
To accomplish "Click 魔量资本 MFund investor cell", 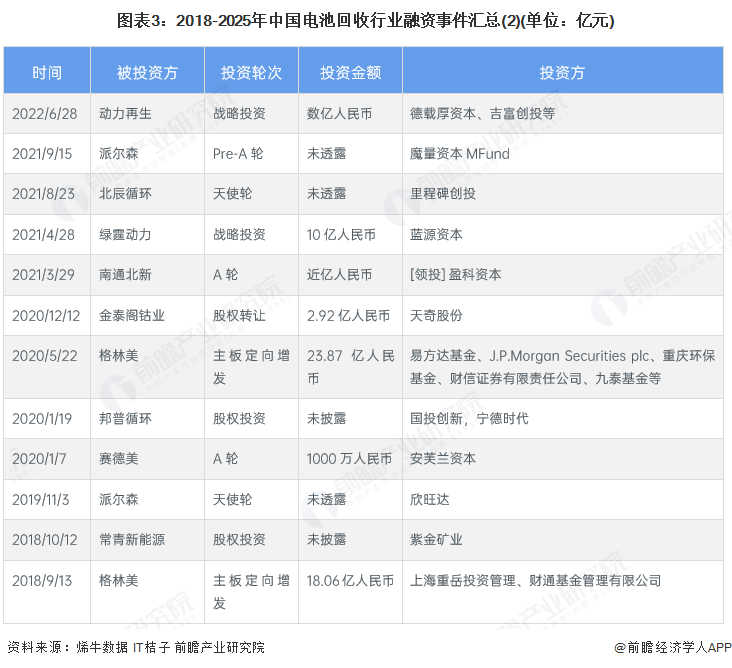I will [563, 154].
